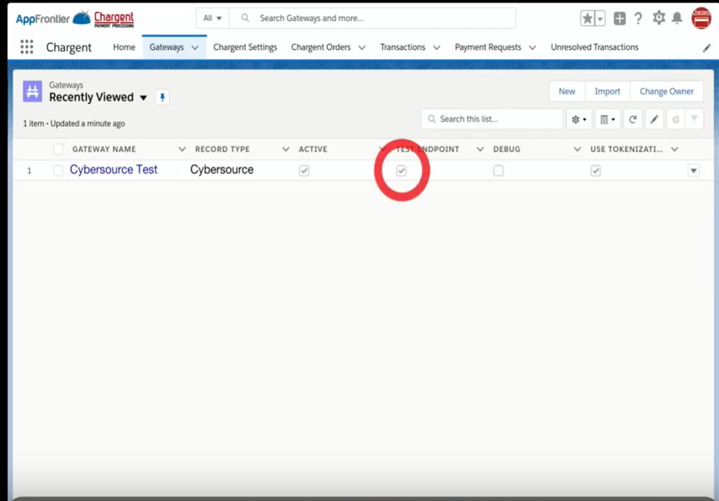
Task: Toggle the select-all rows checkbox
Action: point(58,149)
